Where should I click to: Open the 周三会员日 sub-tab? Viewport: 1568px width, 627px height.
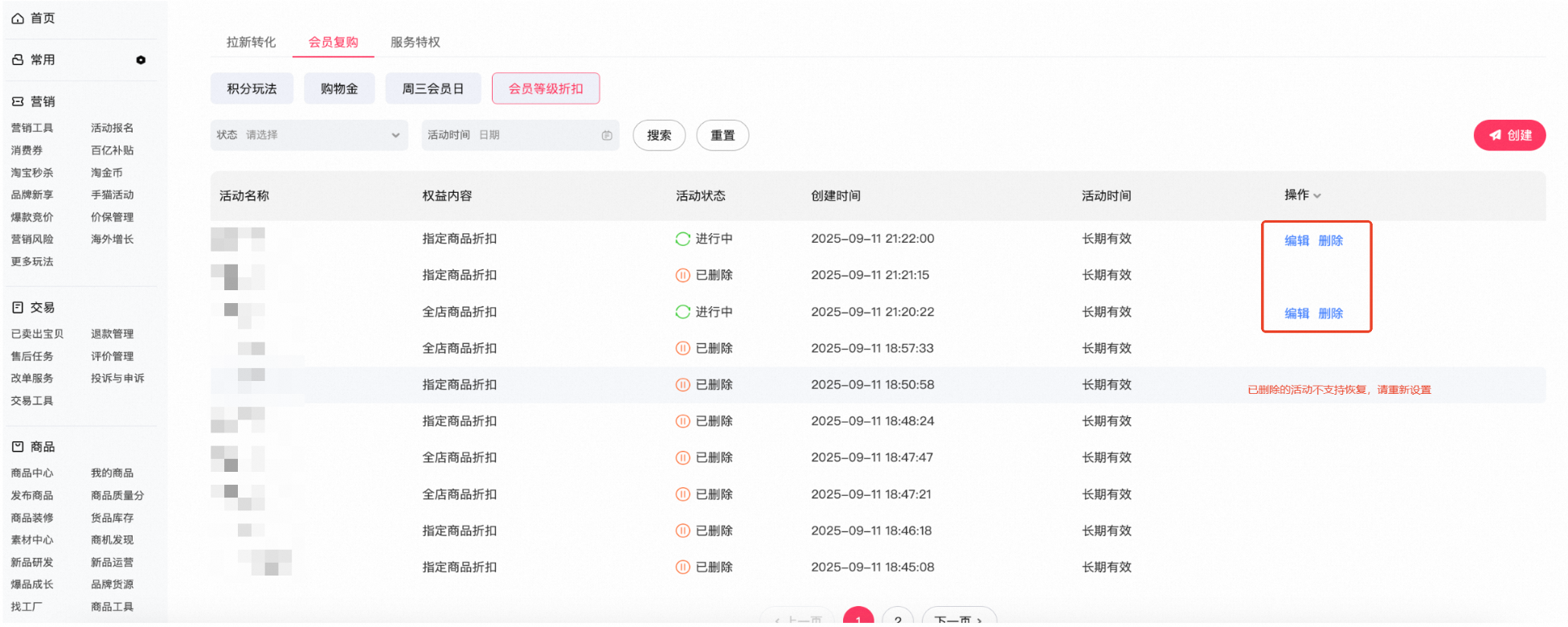click(433, 88)
